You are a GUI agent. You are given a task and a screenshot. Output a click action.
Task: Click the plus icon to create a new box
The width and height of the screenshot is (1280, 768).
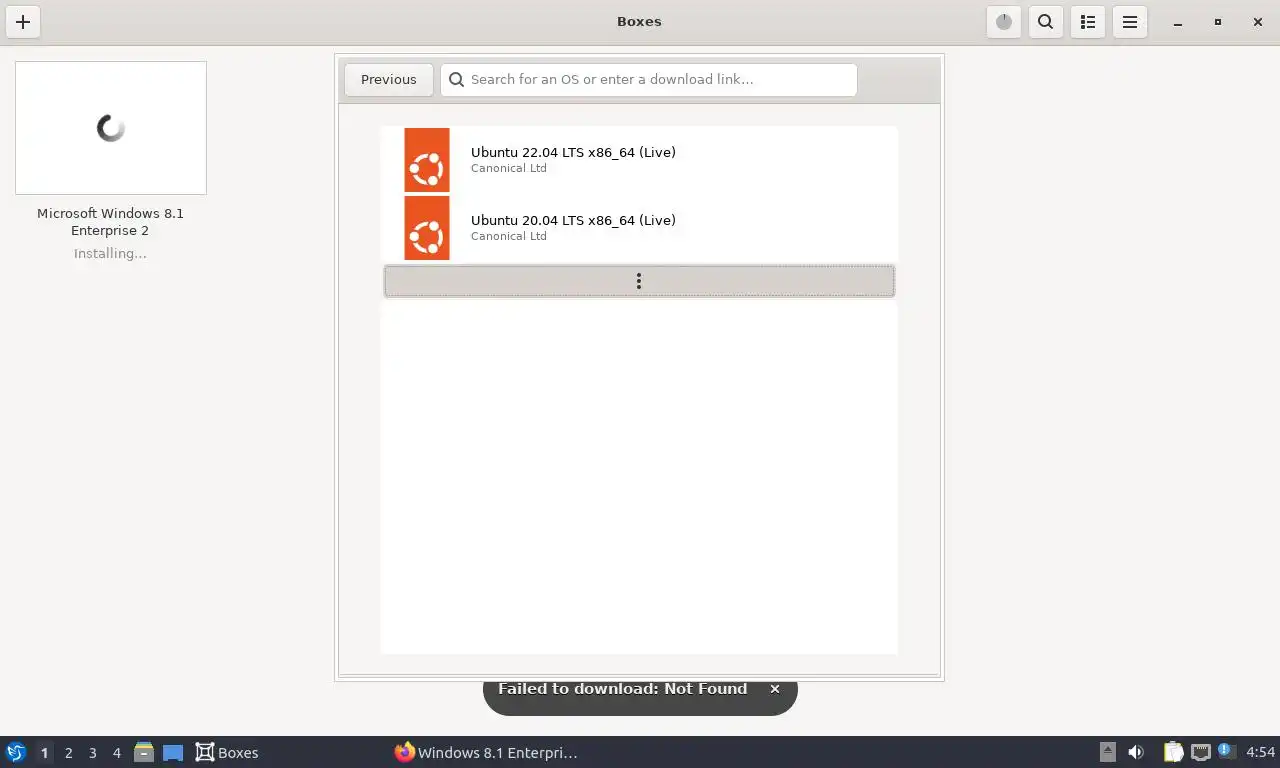[23, 22]
